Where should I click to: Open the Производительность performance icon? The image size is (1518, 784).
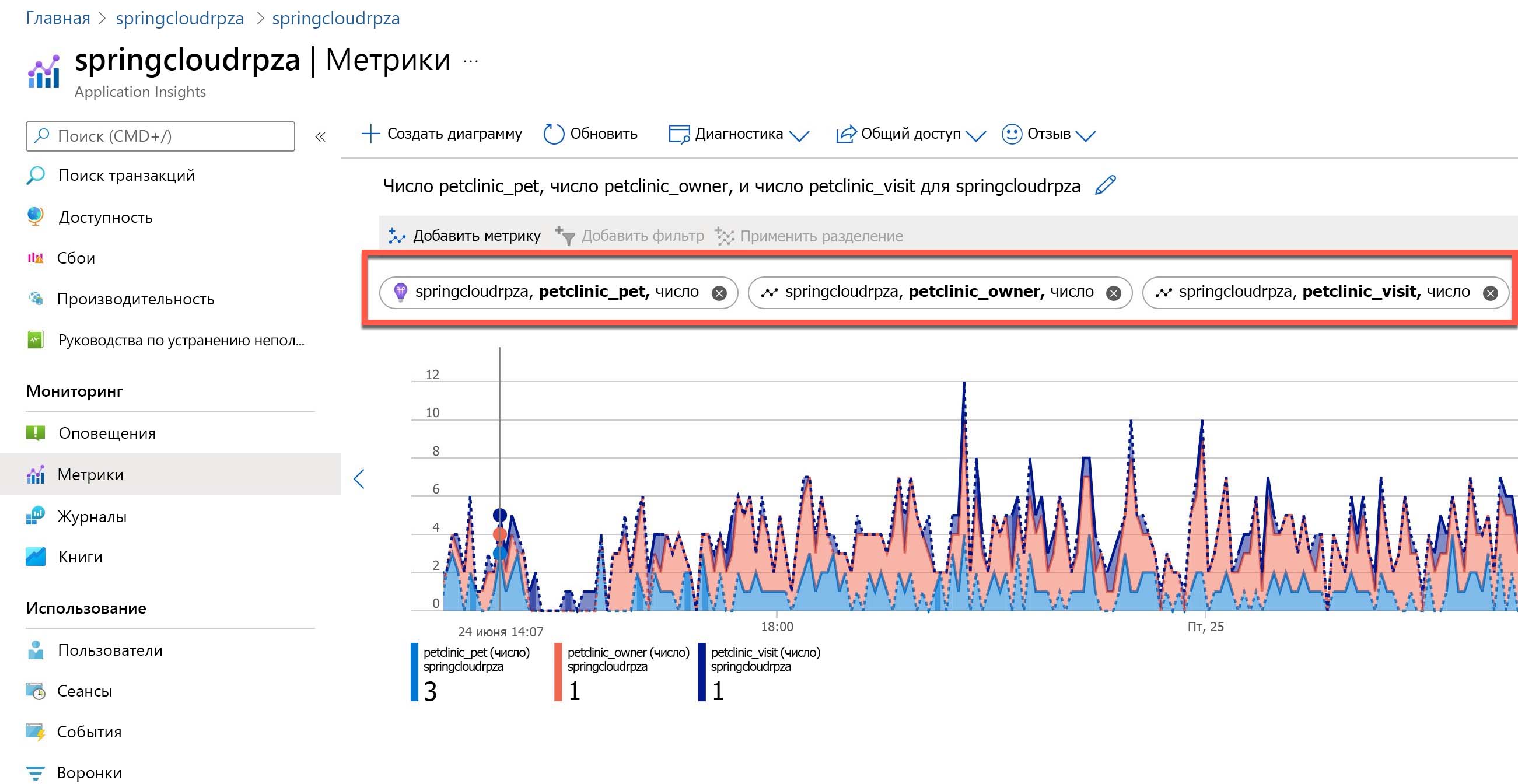[37, 299]
